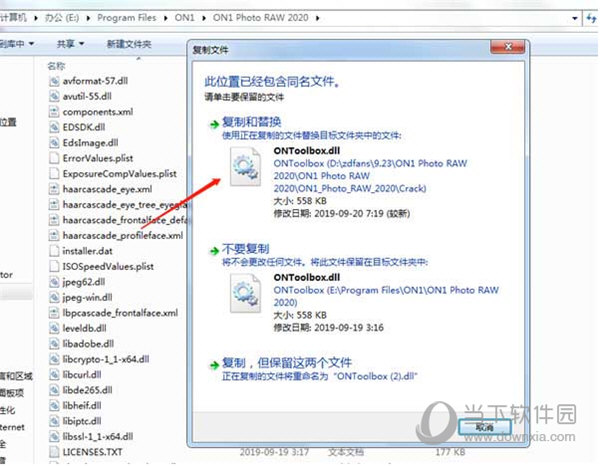Viewport: 600px width, 466px height.
Task: Click the libheif.dll file icon
Action: pyautogui.click(x=54, y=406)
